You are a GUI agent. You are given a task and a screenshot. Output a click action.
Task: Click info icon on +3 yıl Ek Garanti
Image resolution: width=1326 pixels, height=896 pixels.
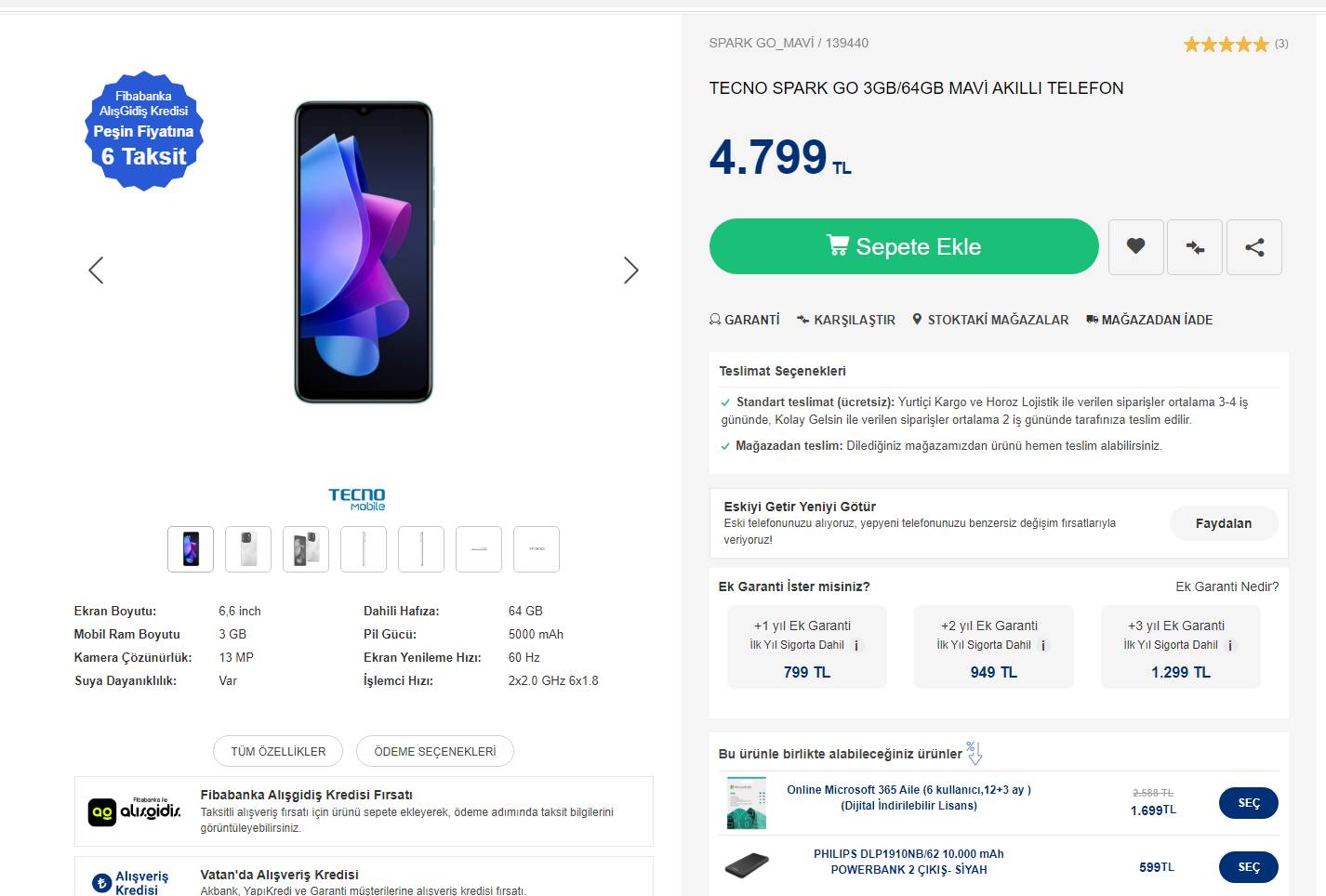point(1230,646)
